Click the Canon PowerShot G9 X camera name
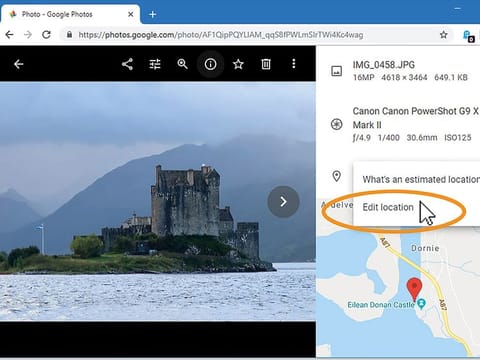Image resolution: width=480 pixels, height=360 pixels. [416, 118]
